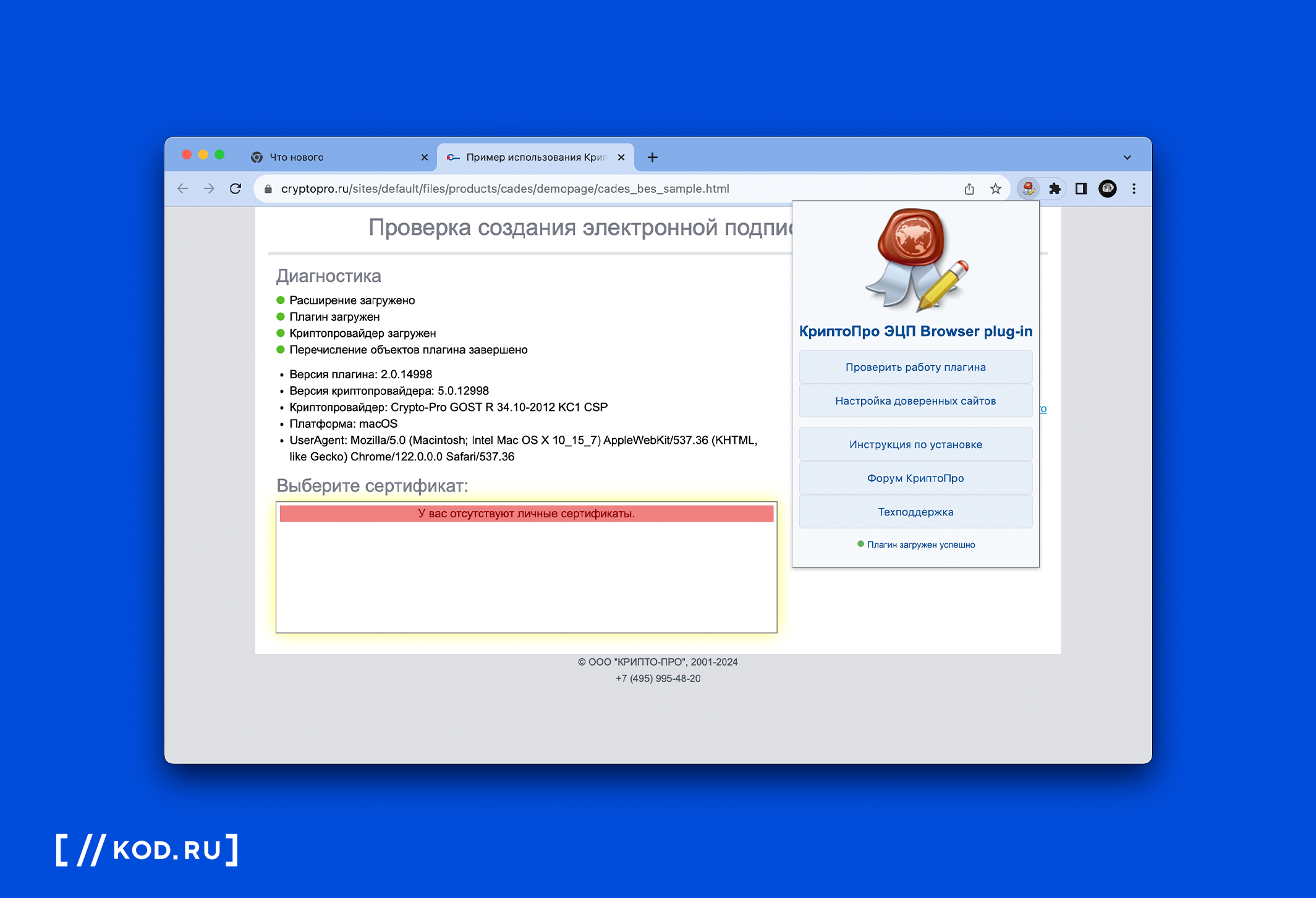Reload the current page

tap(236, 188)
